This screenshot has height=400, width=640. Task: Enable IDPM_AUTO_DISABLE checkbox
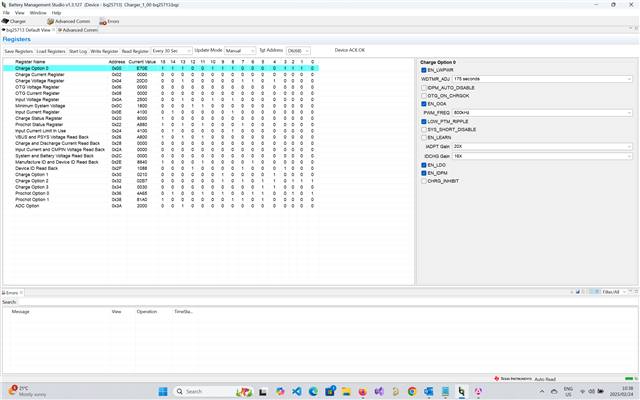[424, 88]
